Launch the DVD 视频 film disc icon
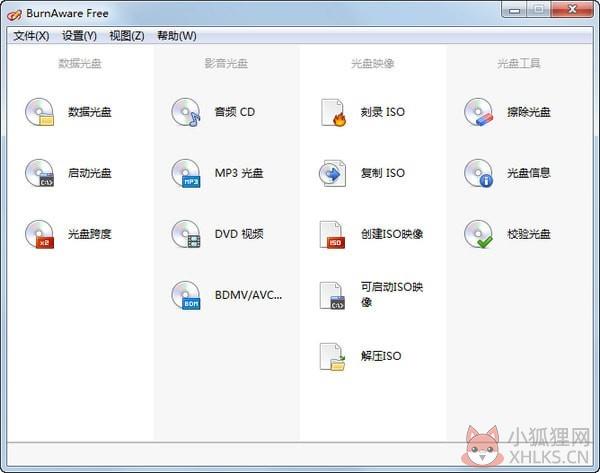 click(x=186, y=234)
